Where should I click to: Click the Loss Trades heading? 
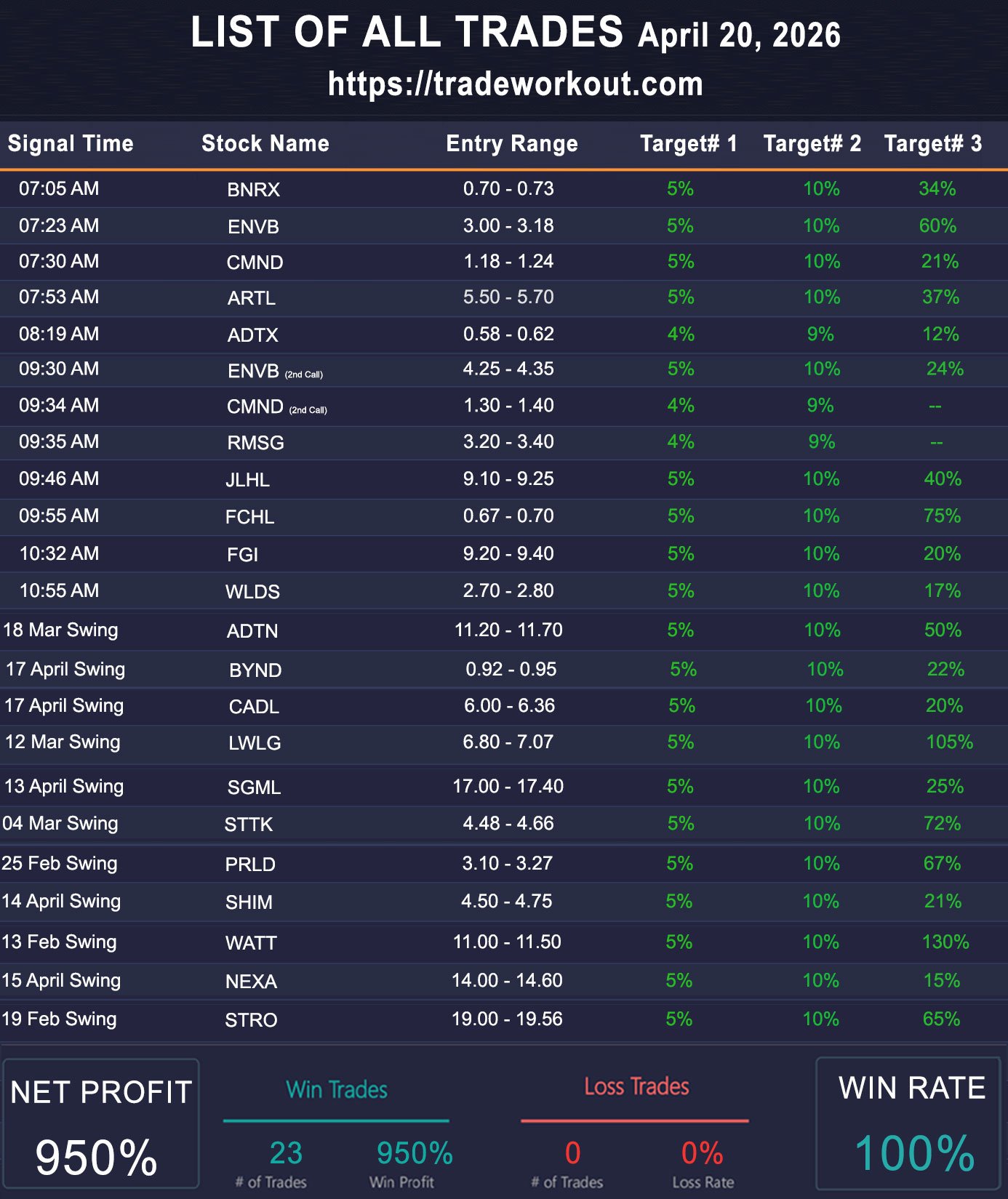(636, 1087)
